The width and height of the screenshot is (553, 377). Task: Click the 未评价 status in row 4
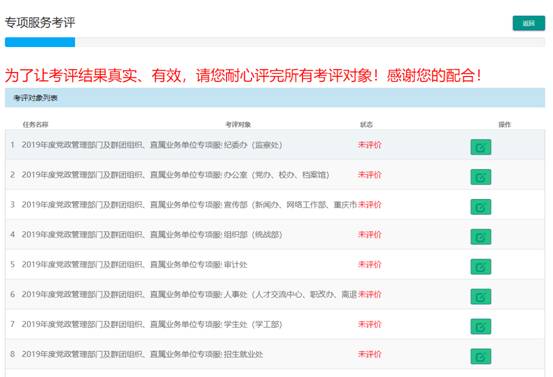370,235
